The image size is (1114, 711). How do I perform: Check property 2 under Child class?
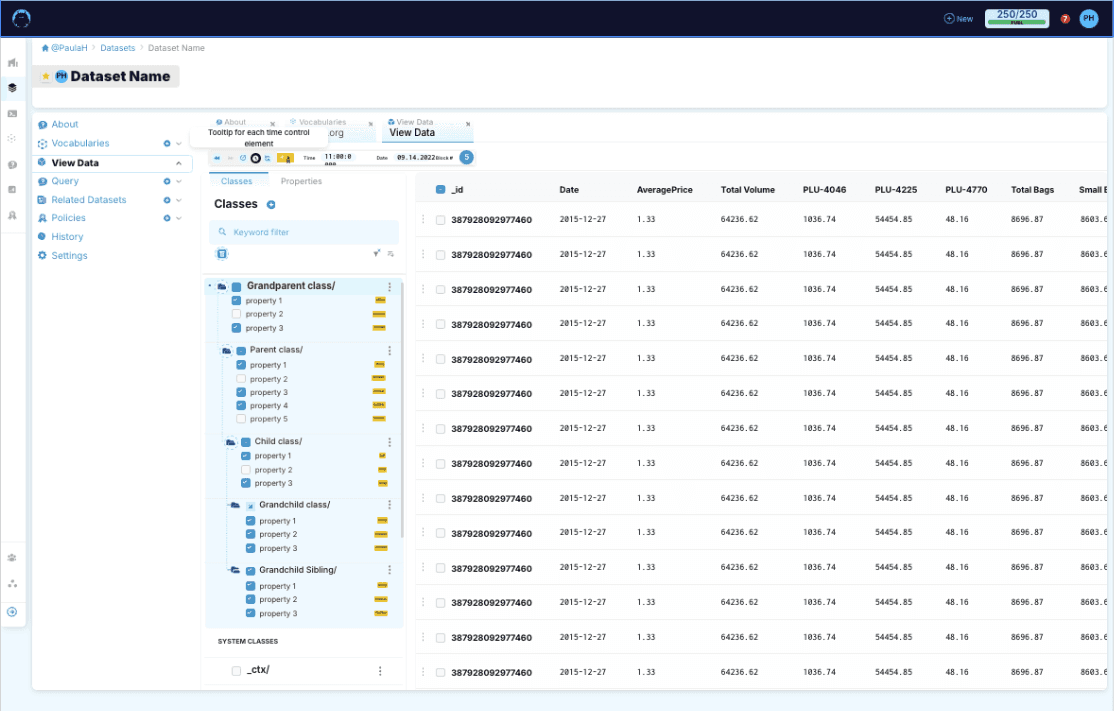pos(246,470)
